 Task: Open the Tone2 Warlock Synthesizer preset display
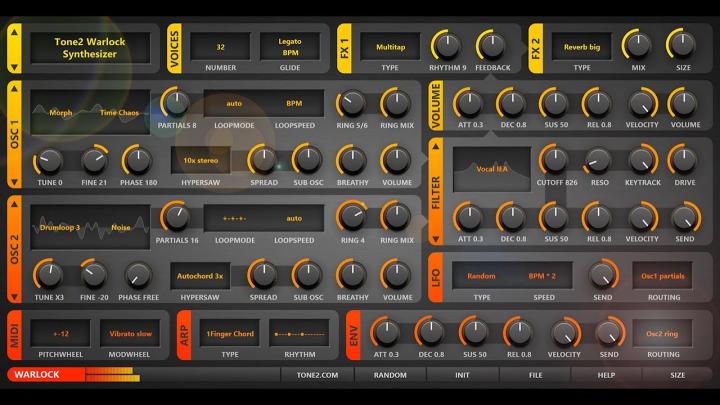click(90, 48)
